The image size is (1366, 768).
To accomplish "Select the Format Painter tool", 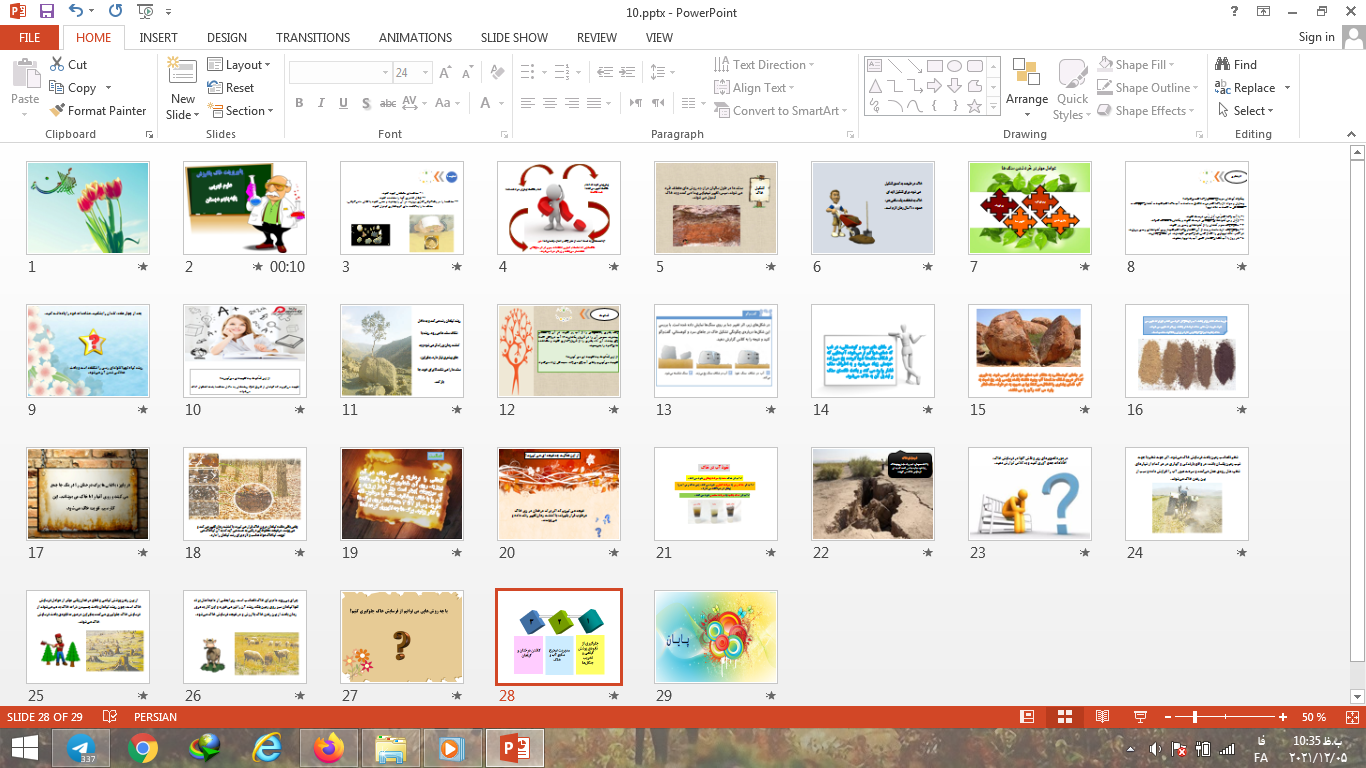I will pyautogui.click(x=96, y=111).
